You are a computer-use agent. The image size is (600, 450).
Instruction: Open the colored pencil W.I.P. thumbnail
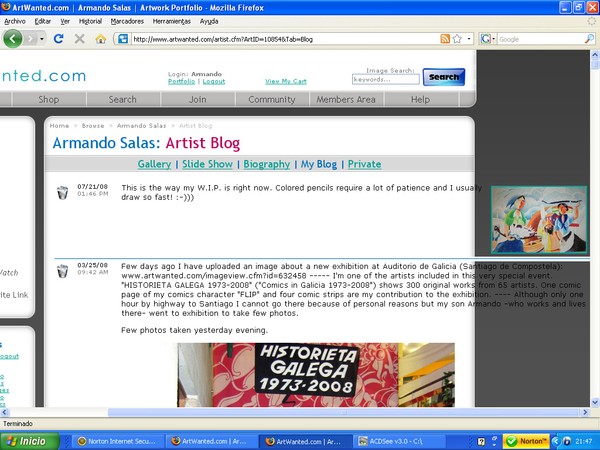tap(539, 220)
